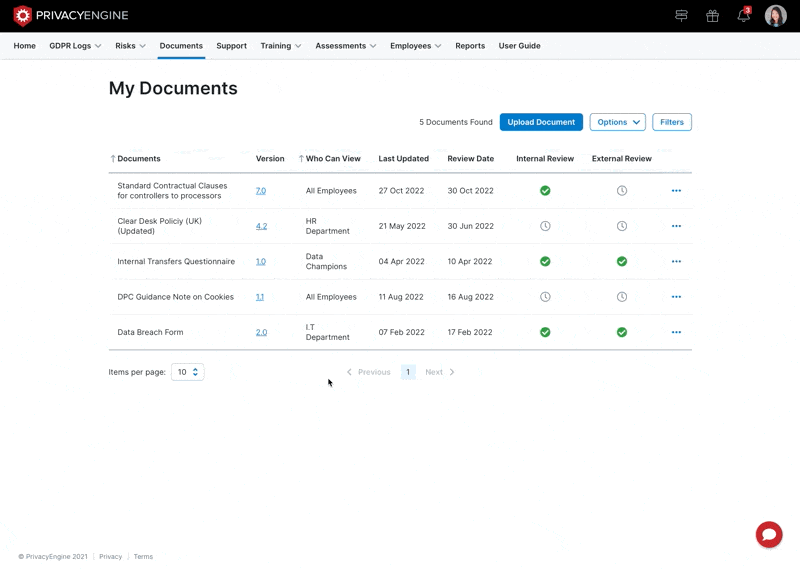Viewport: 800px width, 569px height.
Task: Click the '30 Oct 2022' review date
Action: point(470,191)
